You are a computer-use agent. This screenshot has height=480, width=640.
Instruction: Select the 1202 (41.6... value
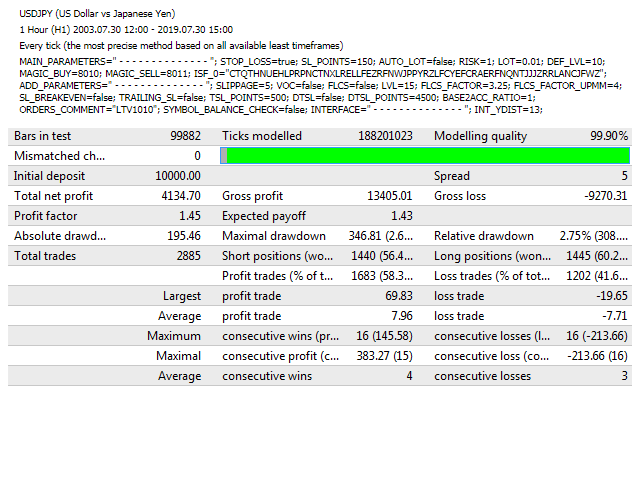coord(597,276)
